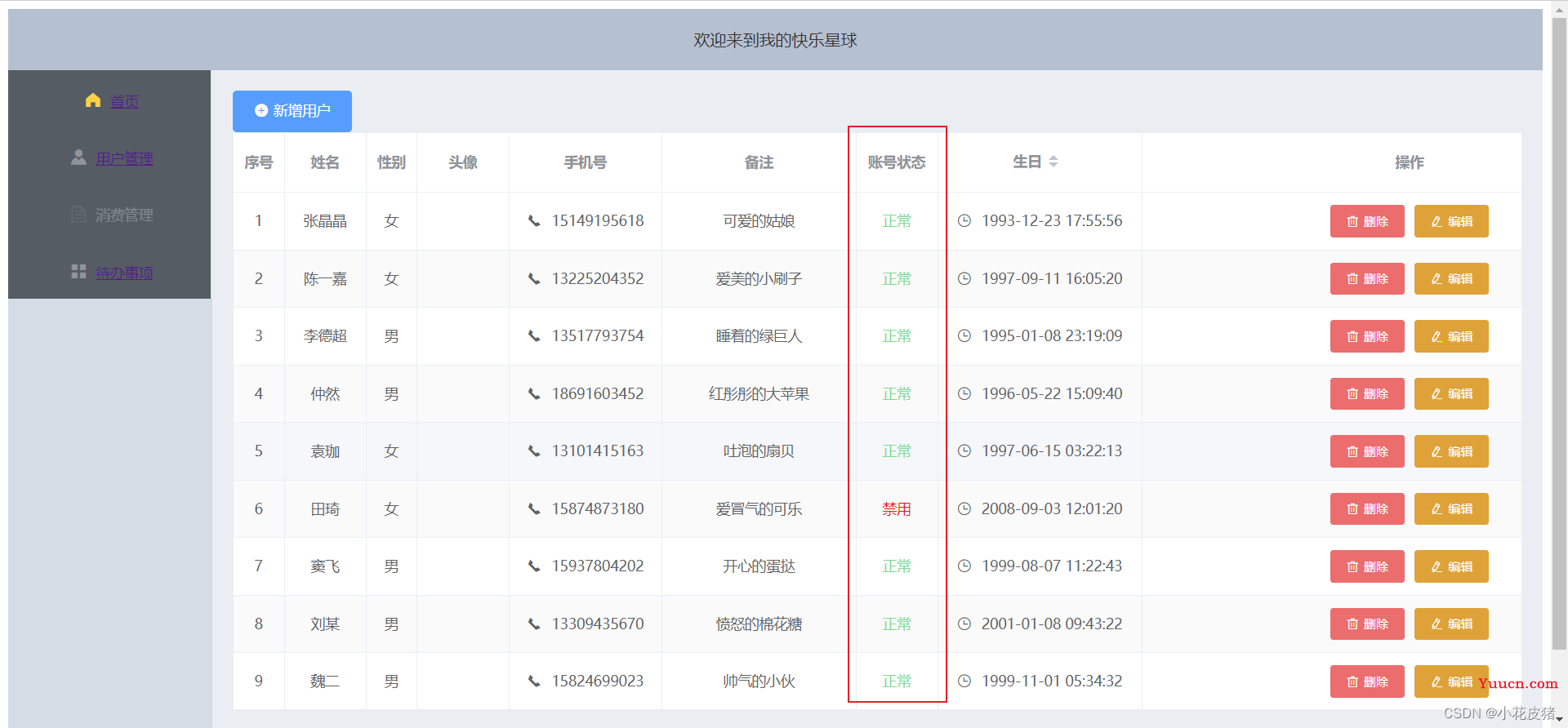Click the grid icon beside 待办事项

(x=78, y=272)
